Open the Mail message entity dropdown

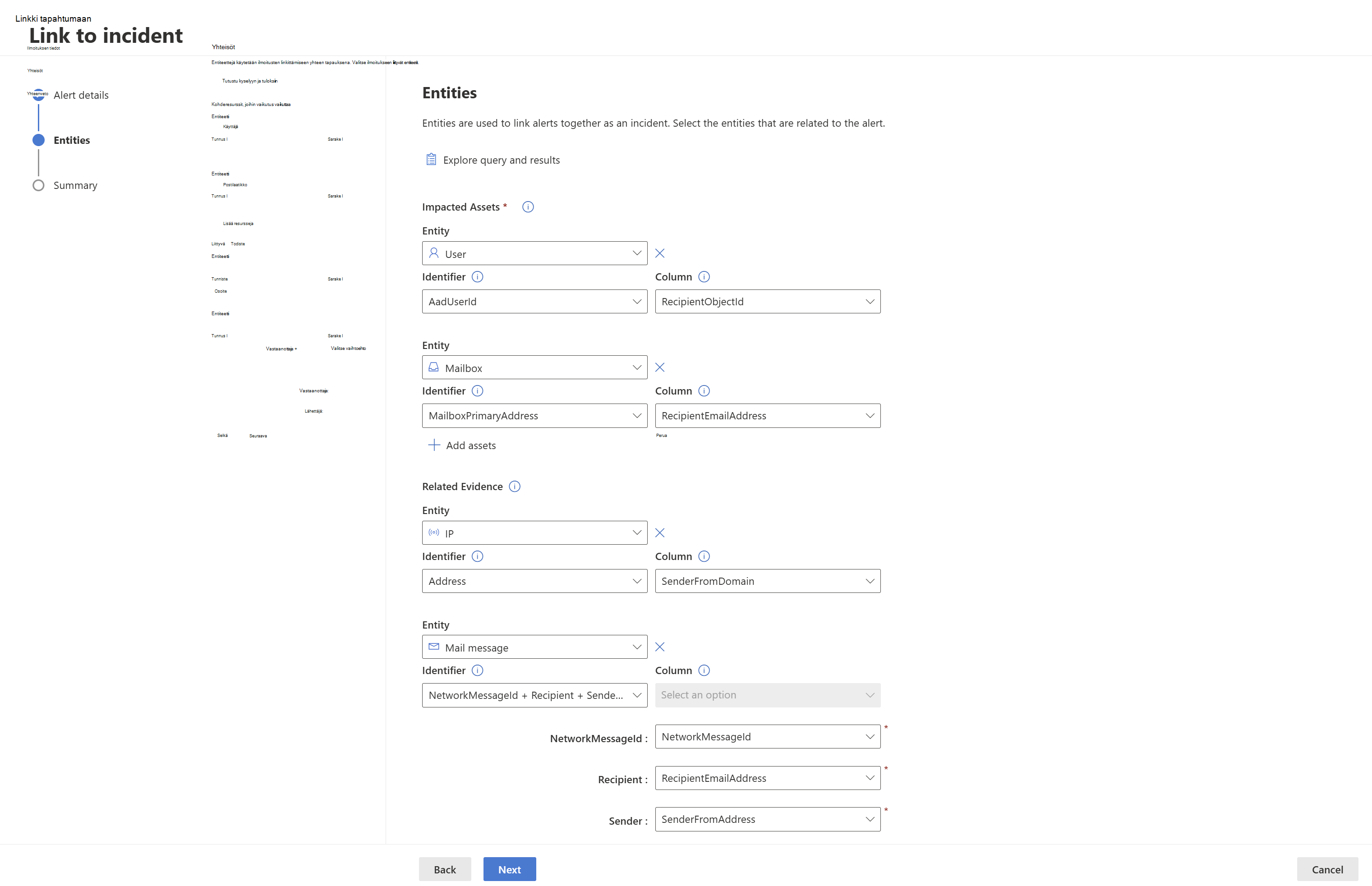pyautogui.click(x=534, y=647)
